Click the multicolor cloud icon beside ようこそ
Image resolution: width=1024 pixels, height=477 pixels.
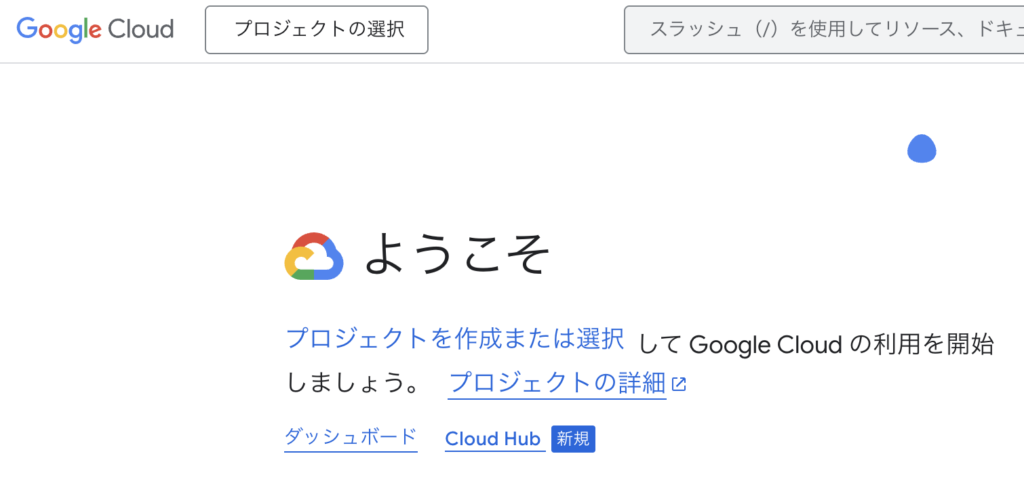pos(314,257)
